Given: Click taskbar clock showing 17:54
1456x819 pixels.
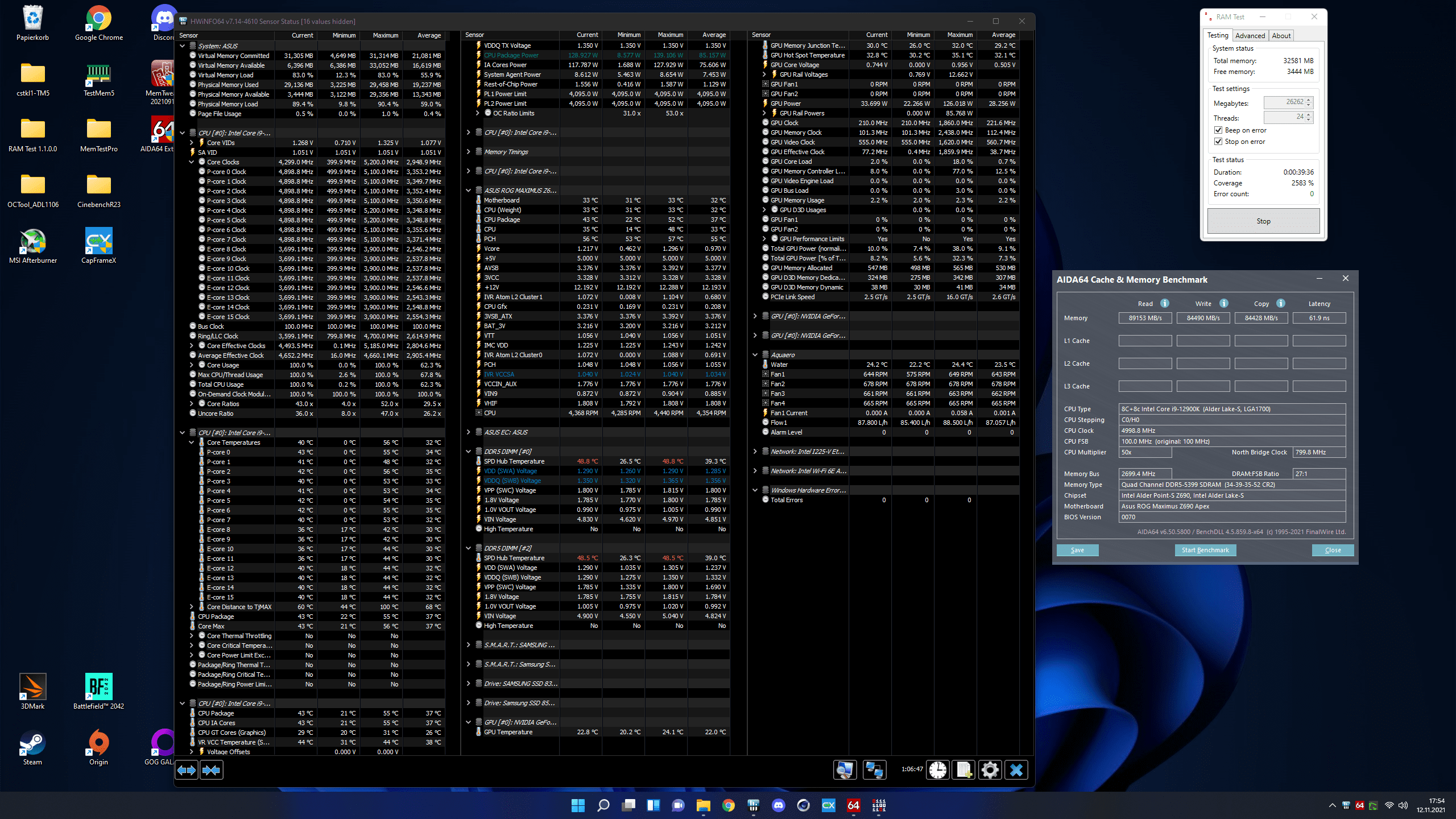Looking at the screenshot, I should coord(1430,805).
